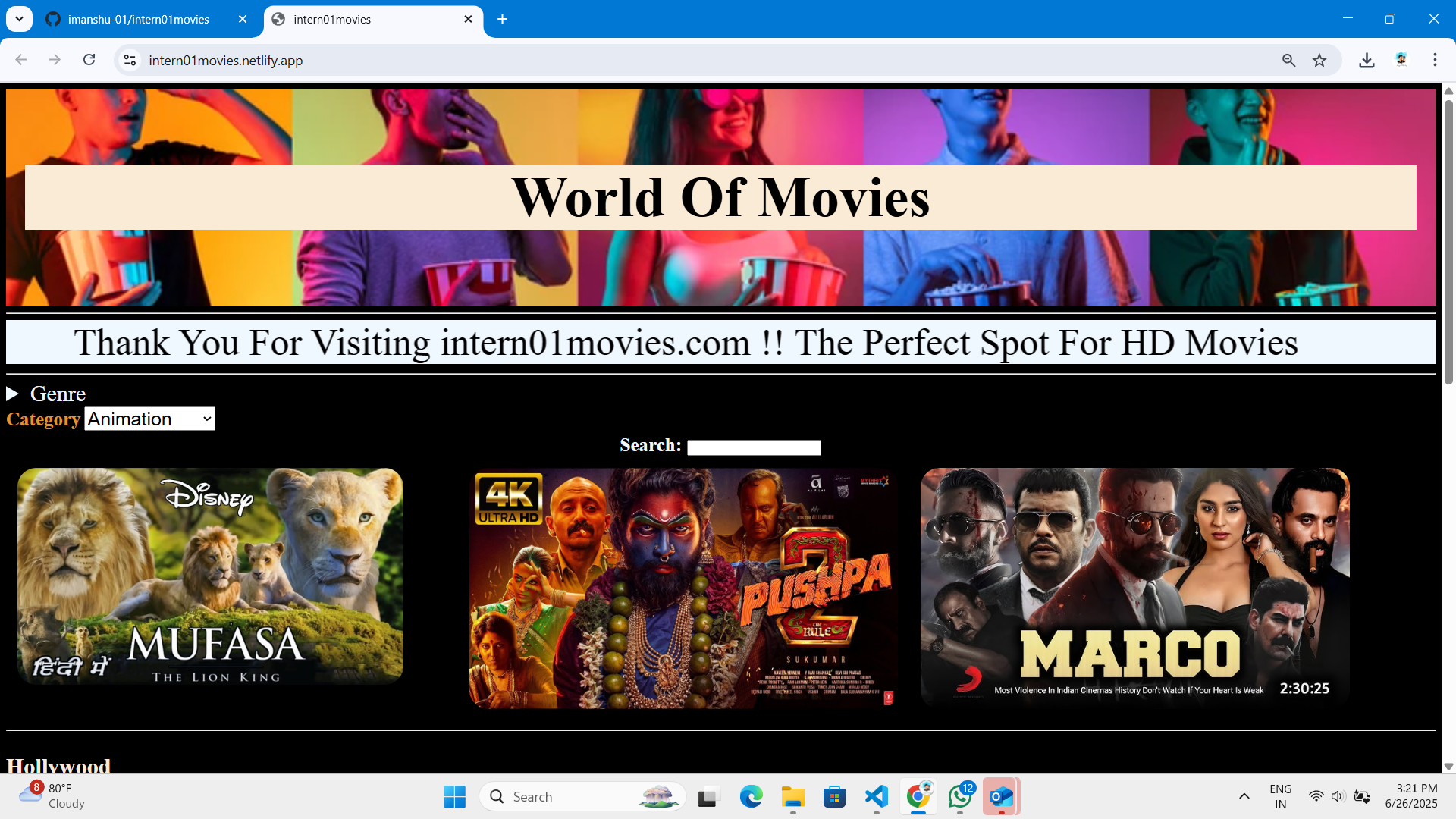Click the taskbar Search box
Image resolution: width=1456 pixels, height=819 pixels.
tap(582, 796)
